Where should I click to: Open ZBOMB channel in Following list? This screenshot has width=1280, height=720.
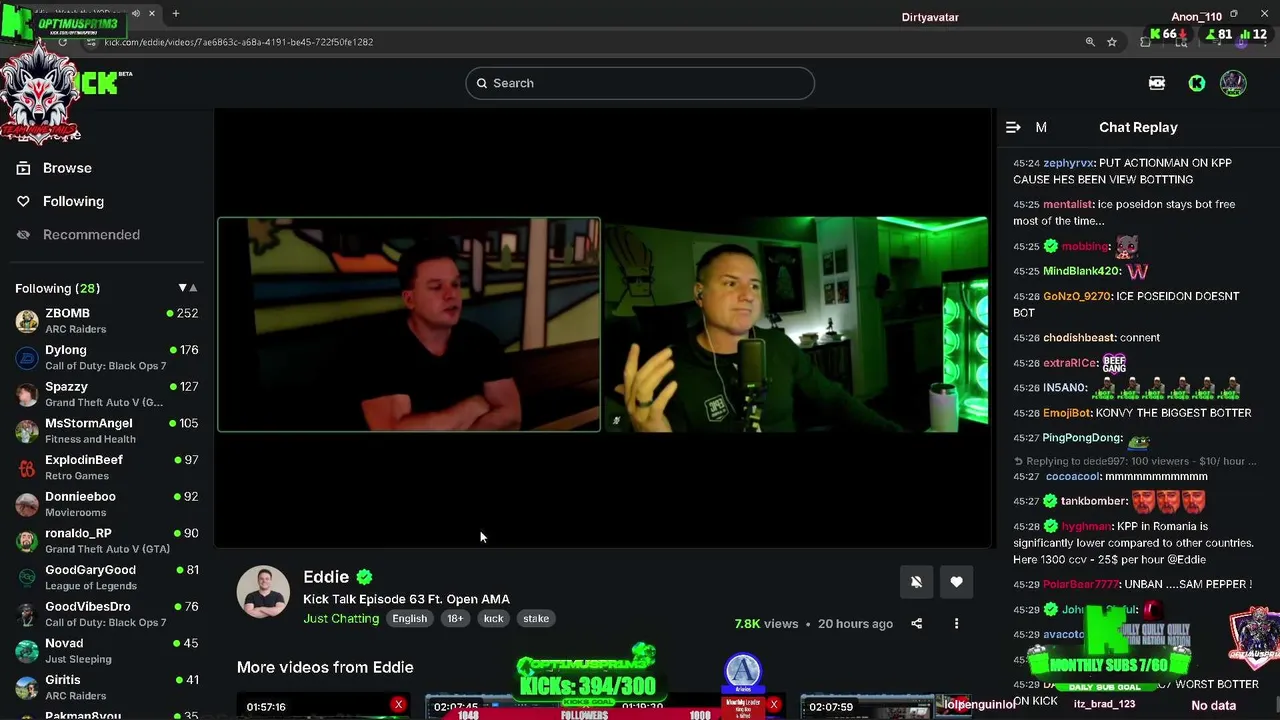pos(106,320)
